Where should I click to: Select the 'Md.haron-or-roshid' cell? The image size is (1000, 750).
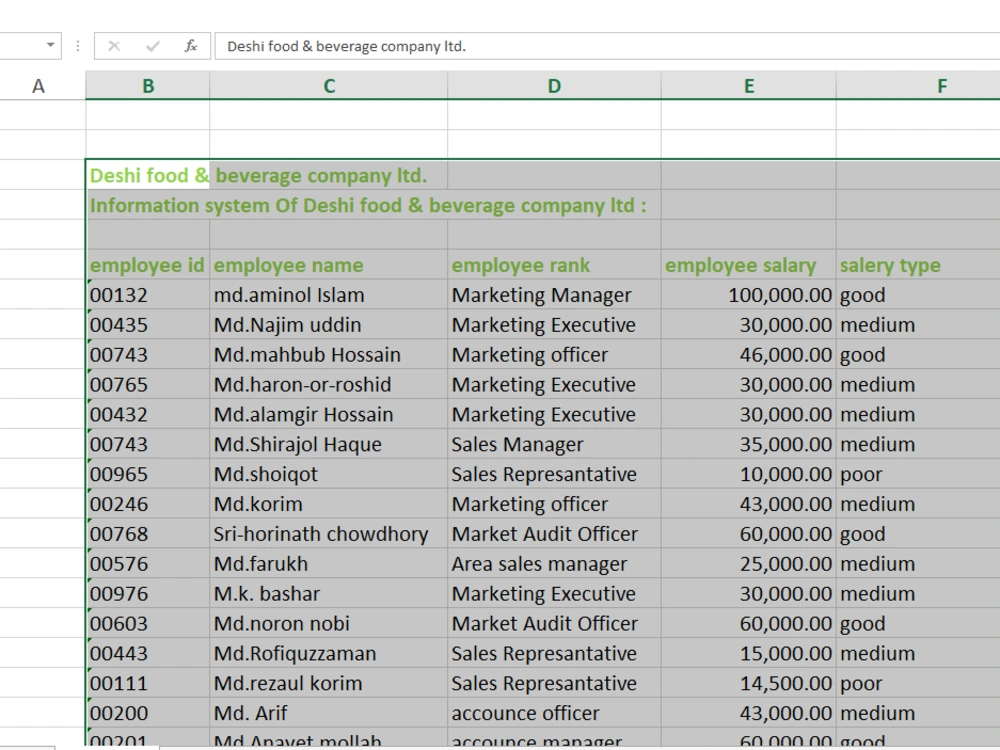tap(329, 385)
